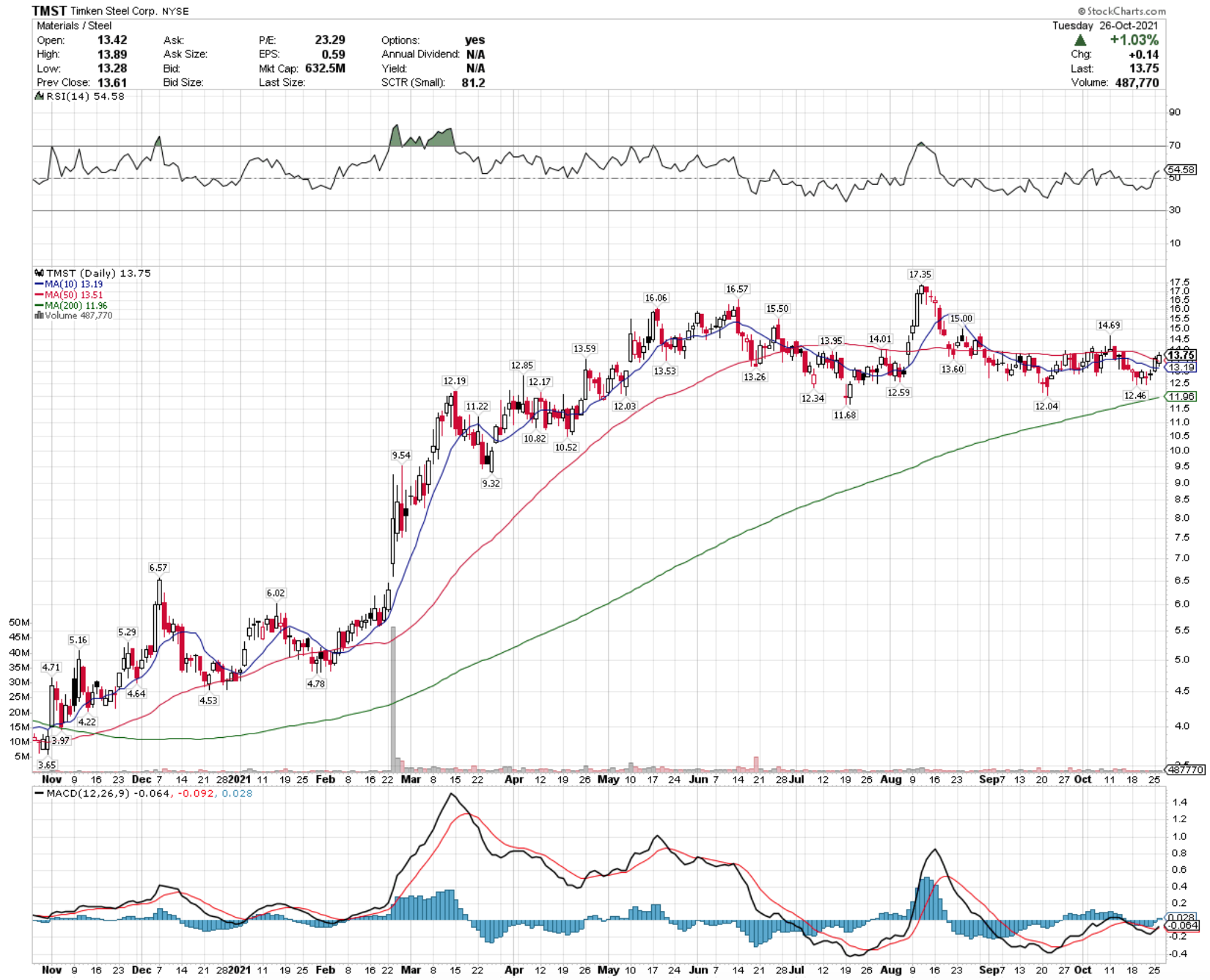Click the Prev Close 13.61 value

pyautogui.click(x=112, y=83)
